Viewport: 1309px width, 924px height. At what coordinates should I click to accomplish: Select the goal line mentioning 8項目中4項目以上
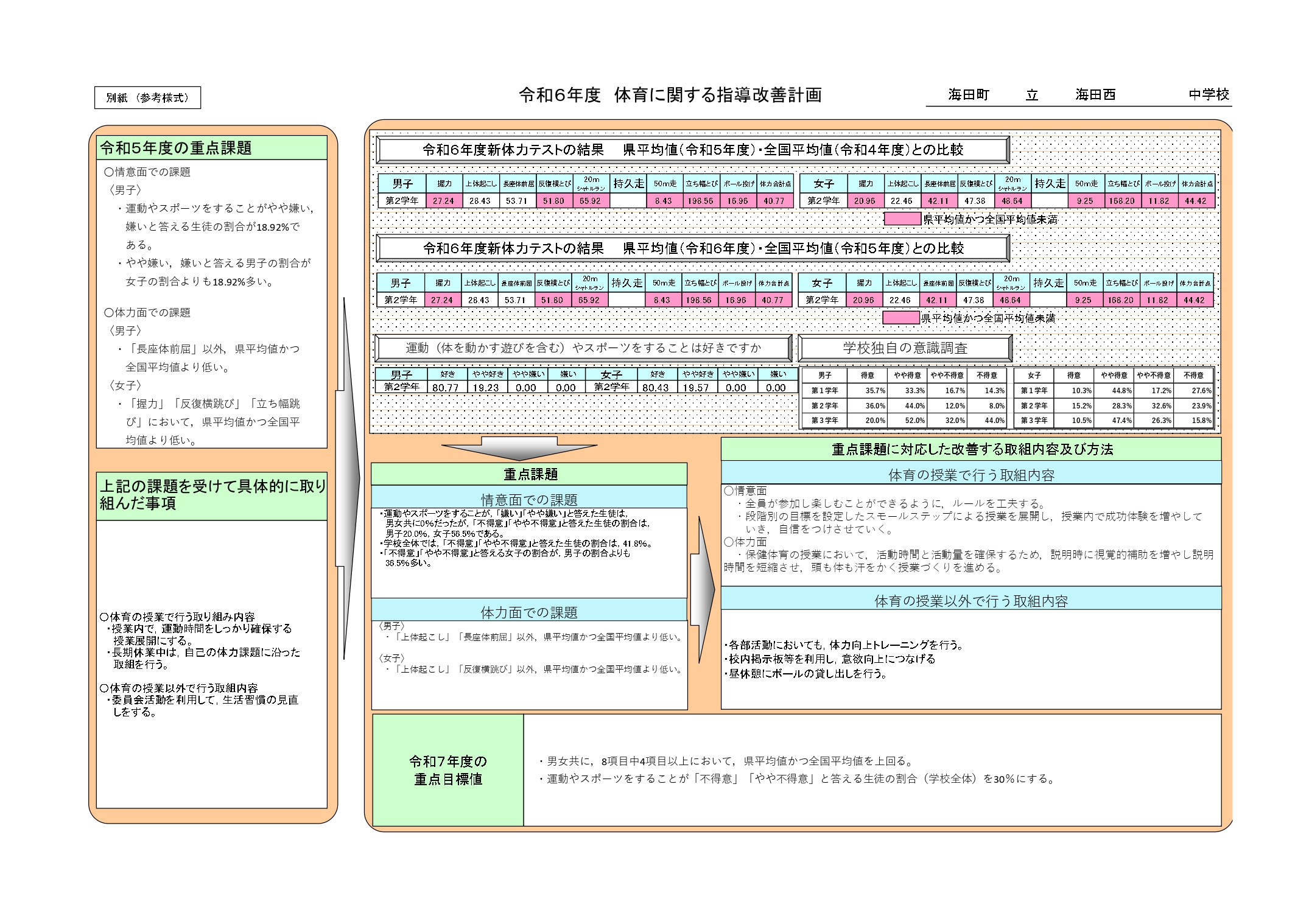(726, 761)
